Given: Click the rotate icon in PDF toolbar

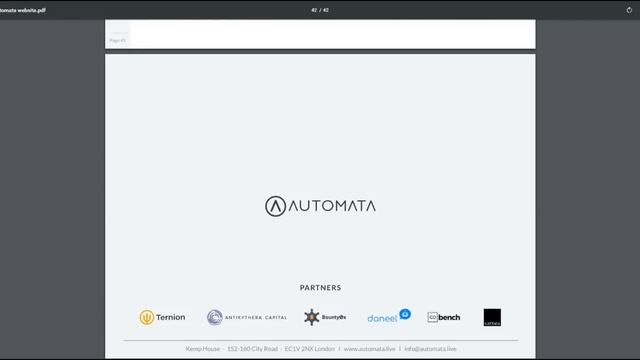Looking at the screenshot, I should coord(629,10).
